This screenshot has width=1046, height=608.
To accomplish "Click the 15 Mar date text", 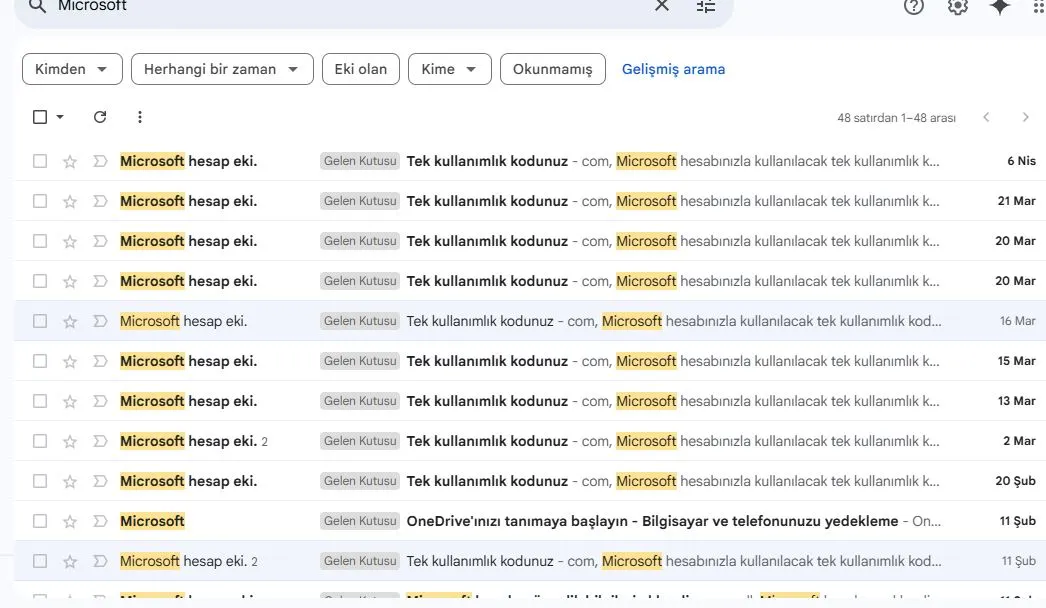I will pyautogui.click(x=1017, y=361).
